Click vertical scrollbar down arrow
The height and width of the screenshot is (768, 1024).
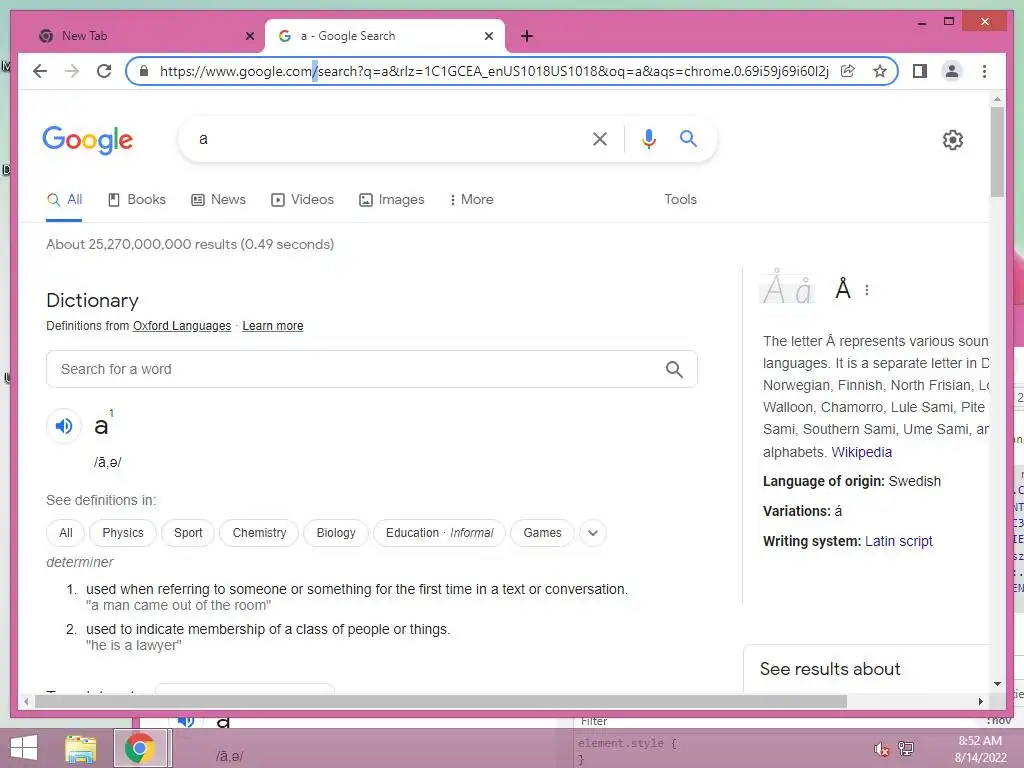pos(997,684)
